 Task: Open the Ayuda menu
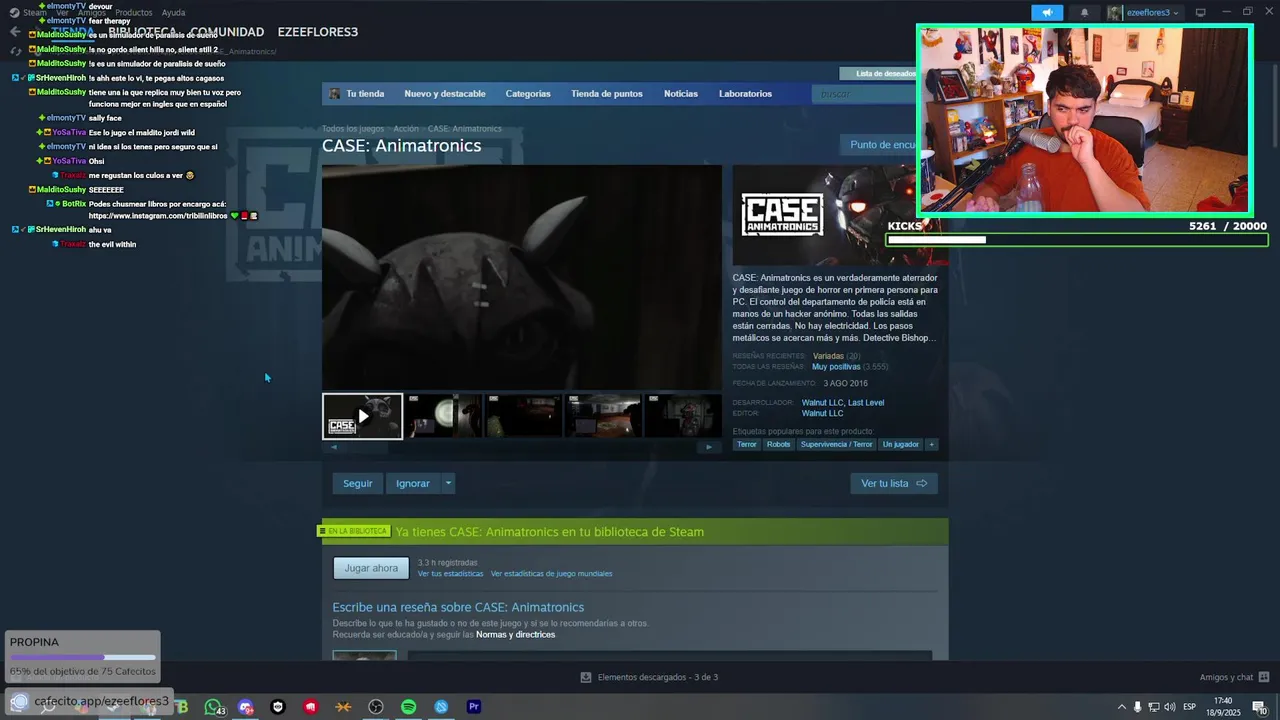pos(173,13)
